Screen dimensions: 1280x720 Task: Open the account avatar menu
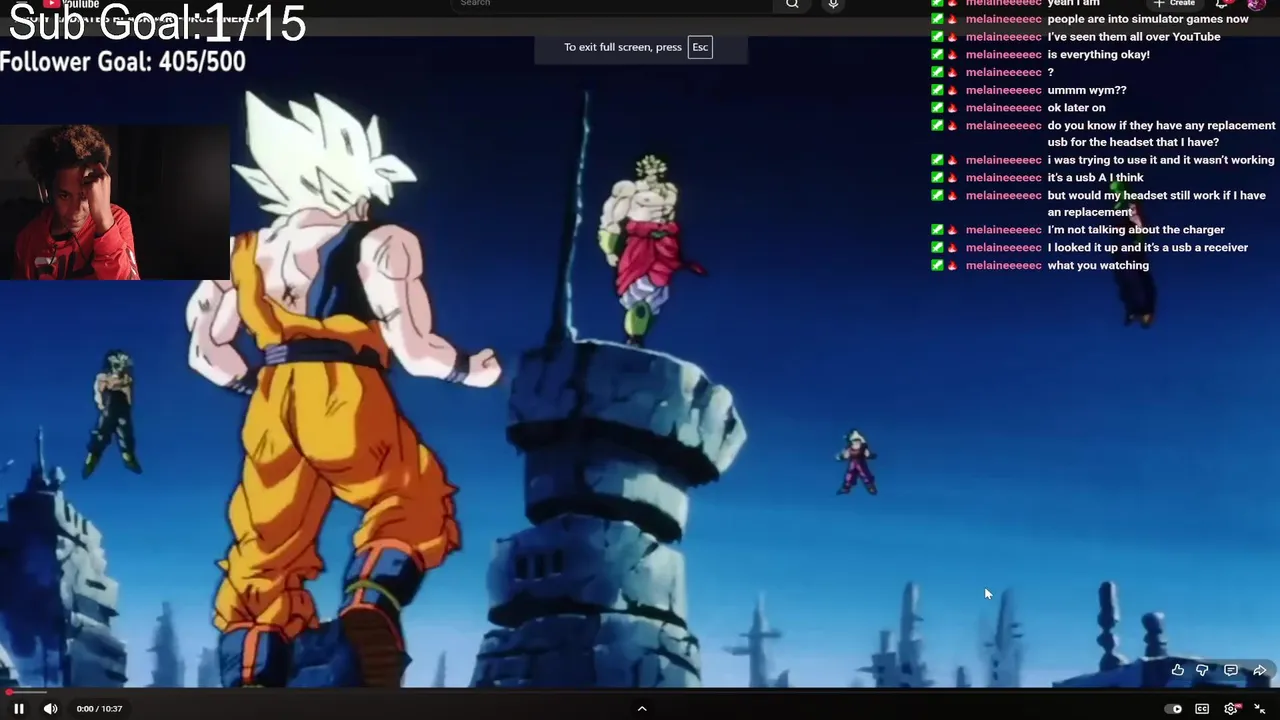[1257, 4]
